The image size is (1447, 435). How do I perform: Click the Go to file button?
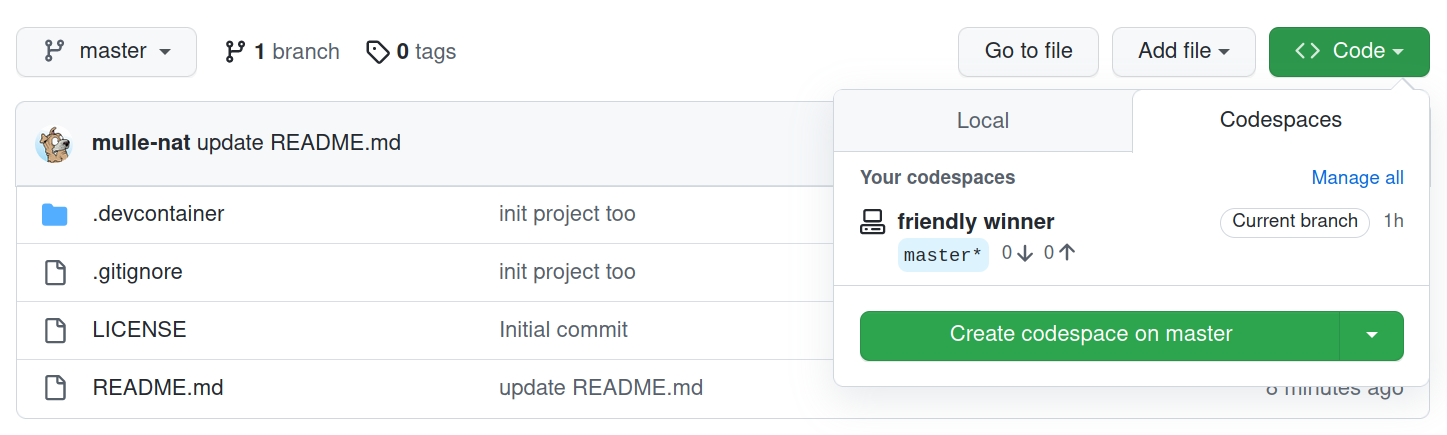[1028, 51]
